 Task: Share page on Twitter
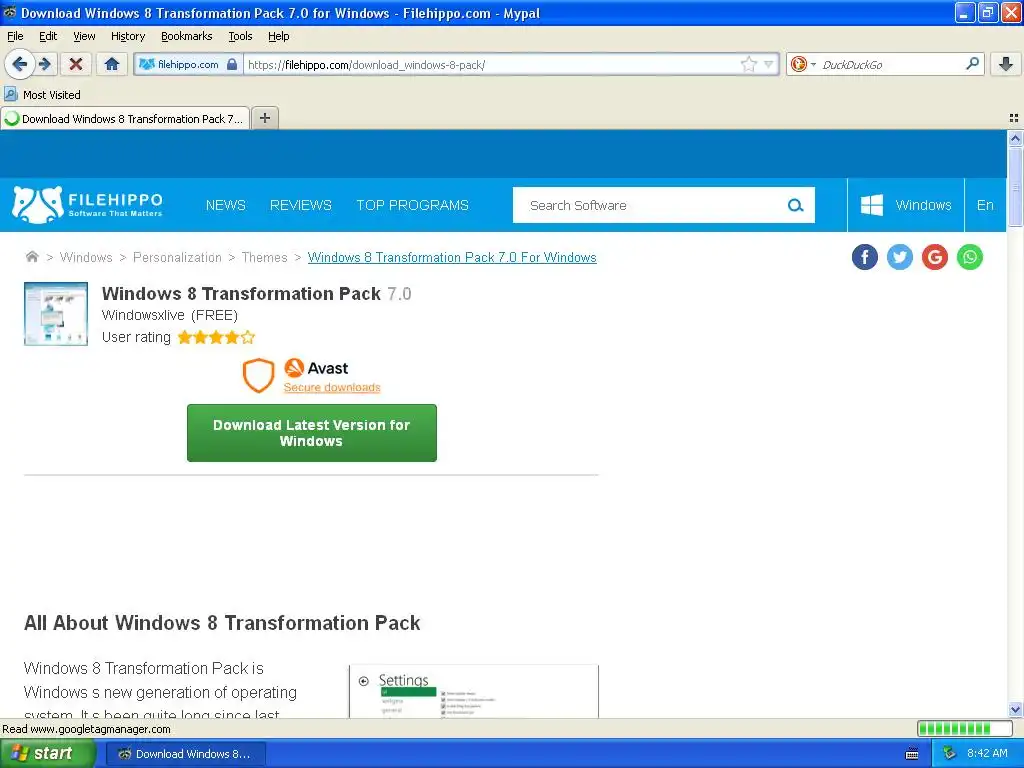(900, 257)
